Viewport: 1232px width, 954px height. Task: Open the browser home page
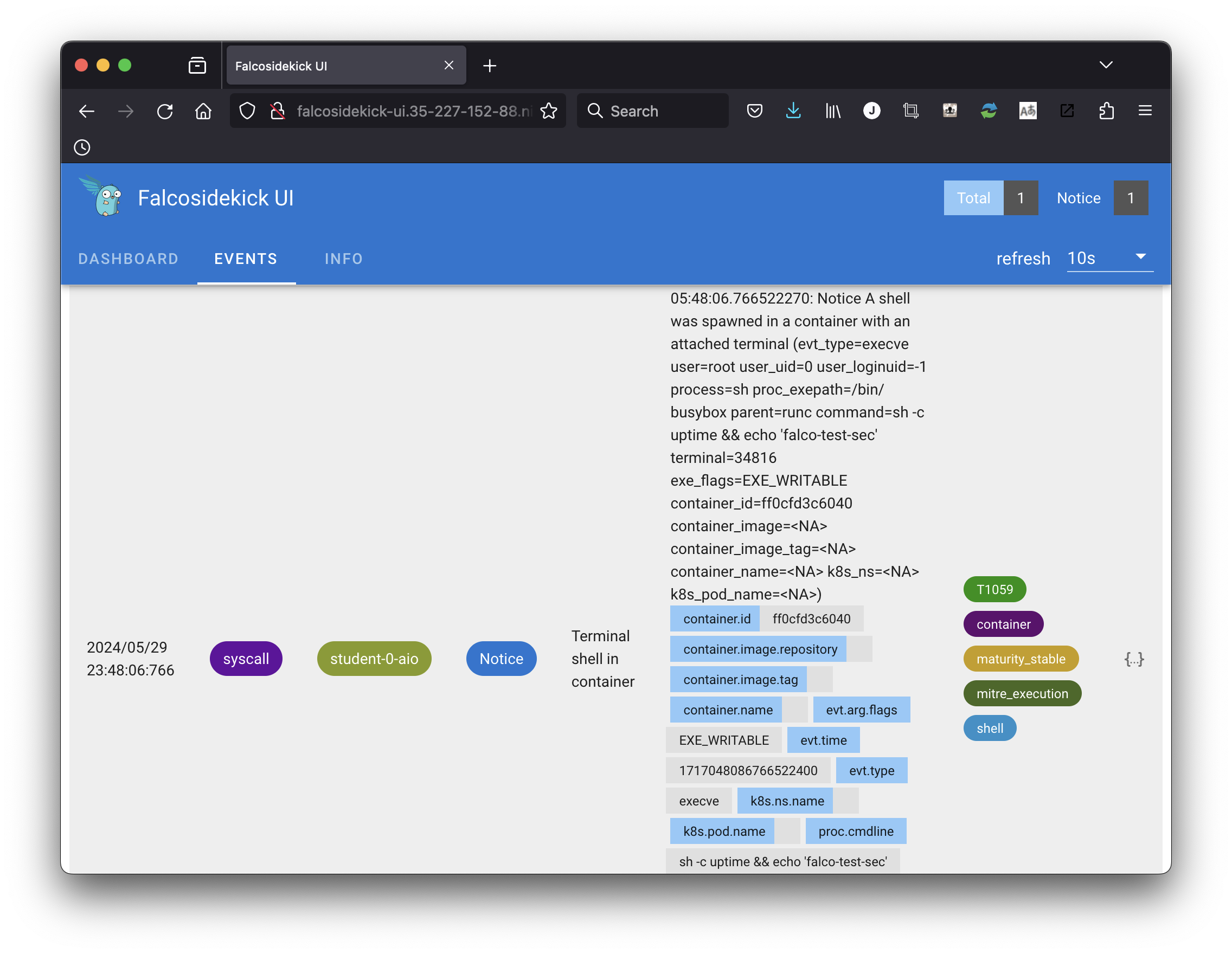[203, 111]
